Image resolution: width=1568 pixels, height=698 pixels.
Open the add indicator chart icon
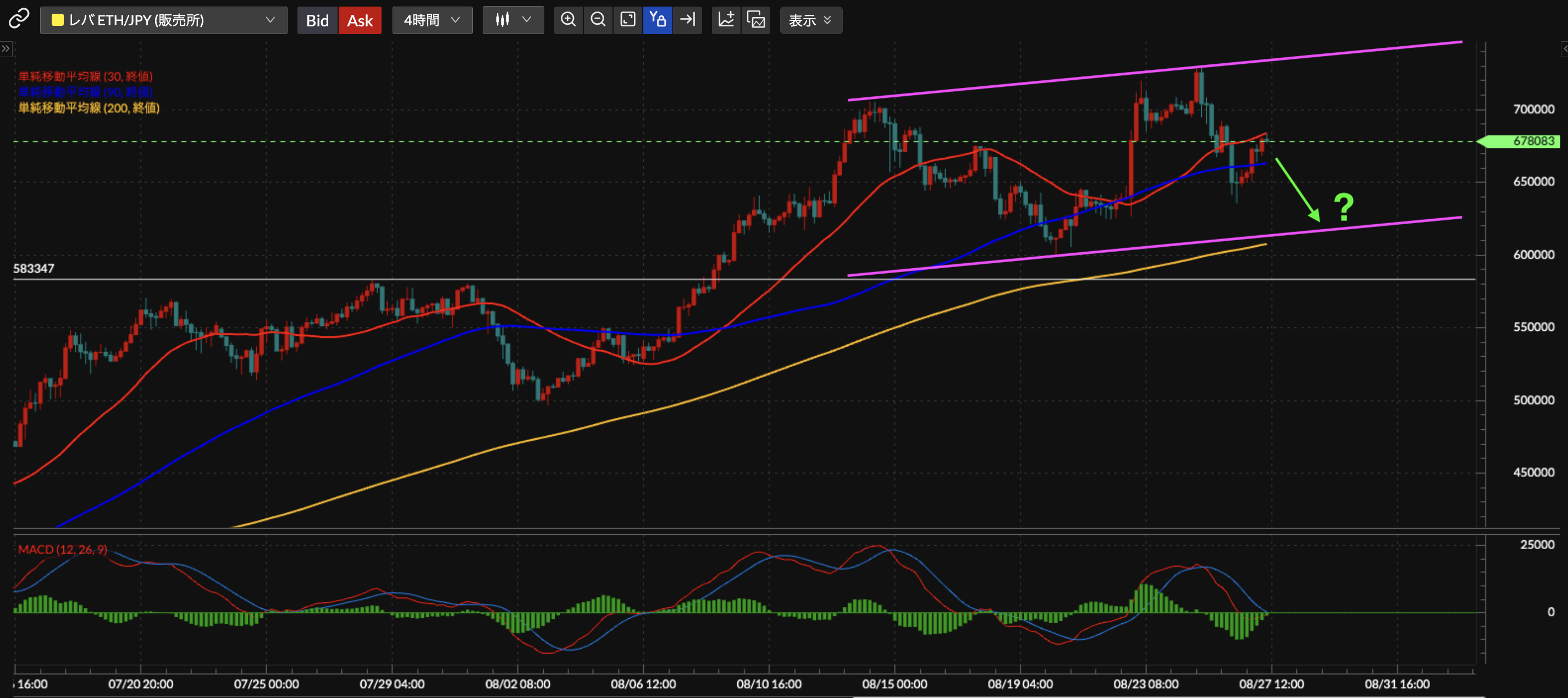point(726,20)
